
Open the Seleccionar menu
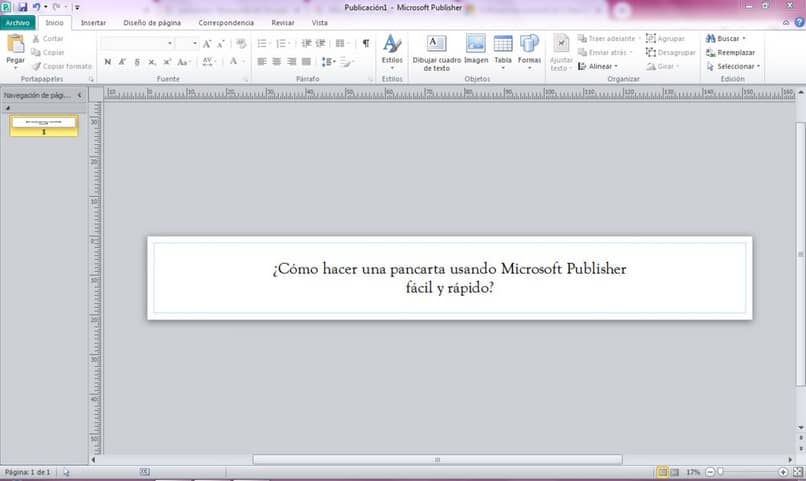733,66
